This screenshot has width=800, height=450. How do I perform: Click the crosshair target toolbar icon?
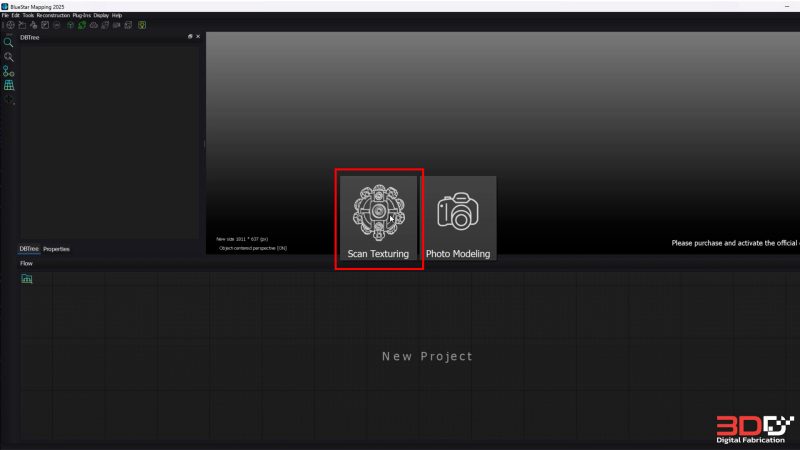coord(10,25)
